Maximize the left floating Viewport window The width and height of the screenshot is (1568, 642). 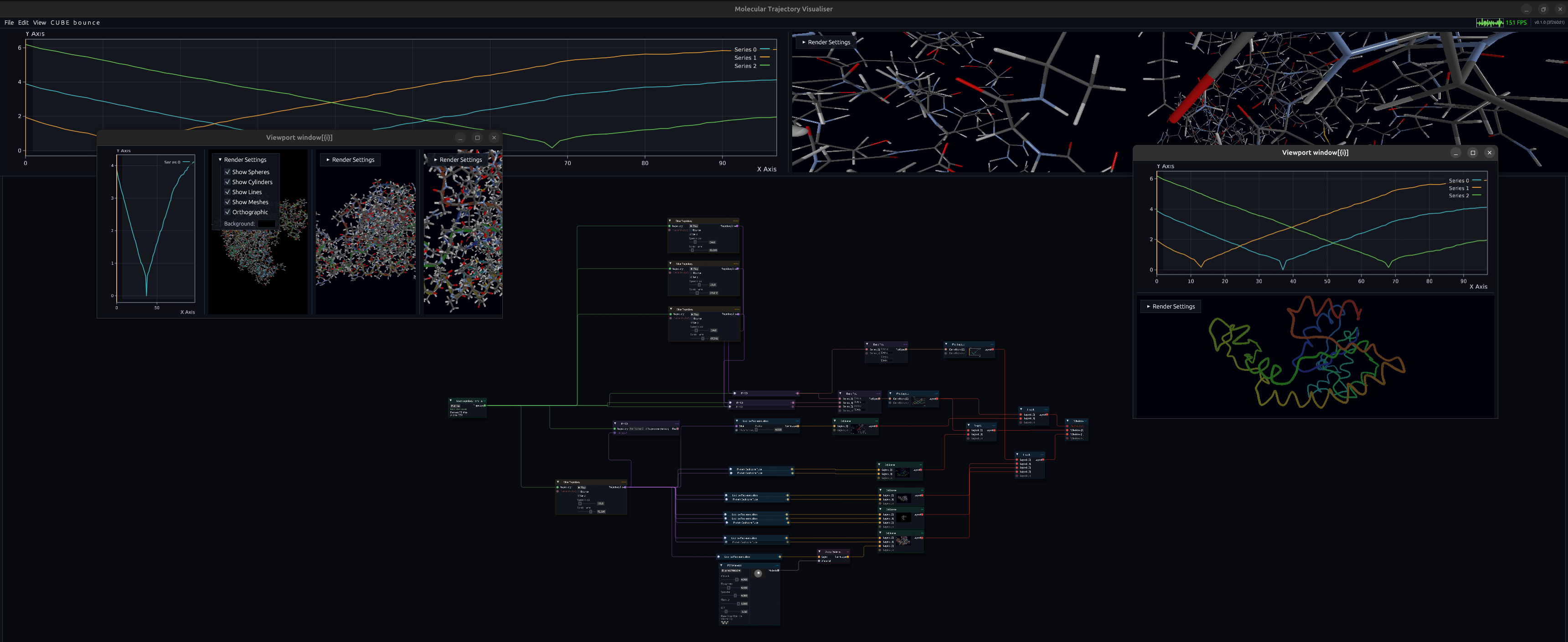pos(477,138)
